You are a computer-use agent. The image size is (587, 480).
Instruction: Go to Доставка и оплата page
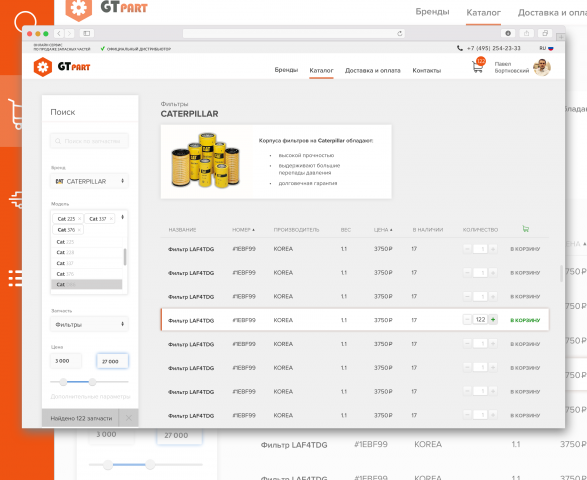pos(372,70)
